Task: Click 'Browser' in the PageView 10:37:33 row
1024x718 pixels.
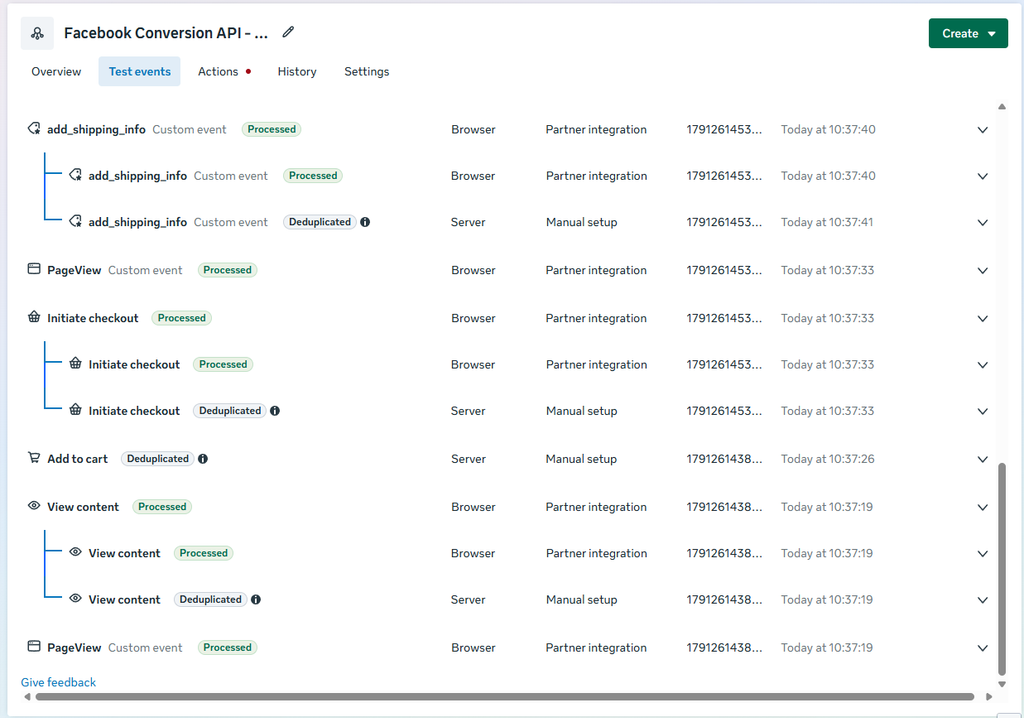Action: coord(473,270)
